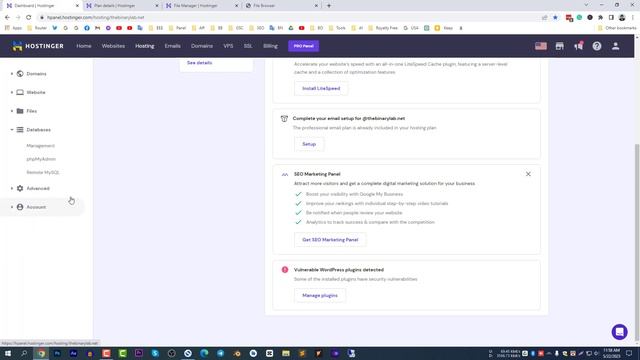Click the browser back arrow
Viewport: 640px width, 360px height.
click(x=7, y=18)
